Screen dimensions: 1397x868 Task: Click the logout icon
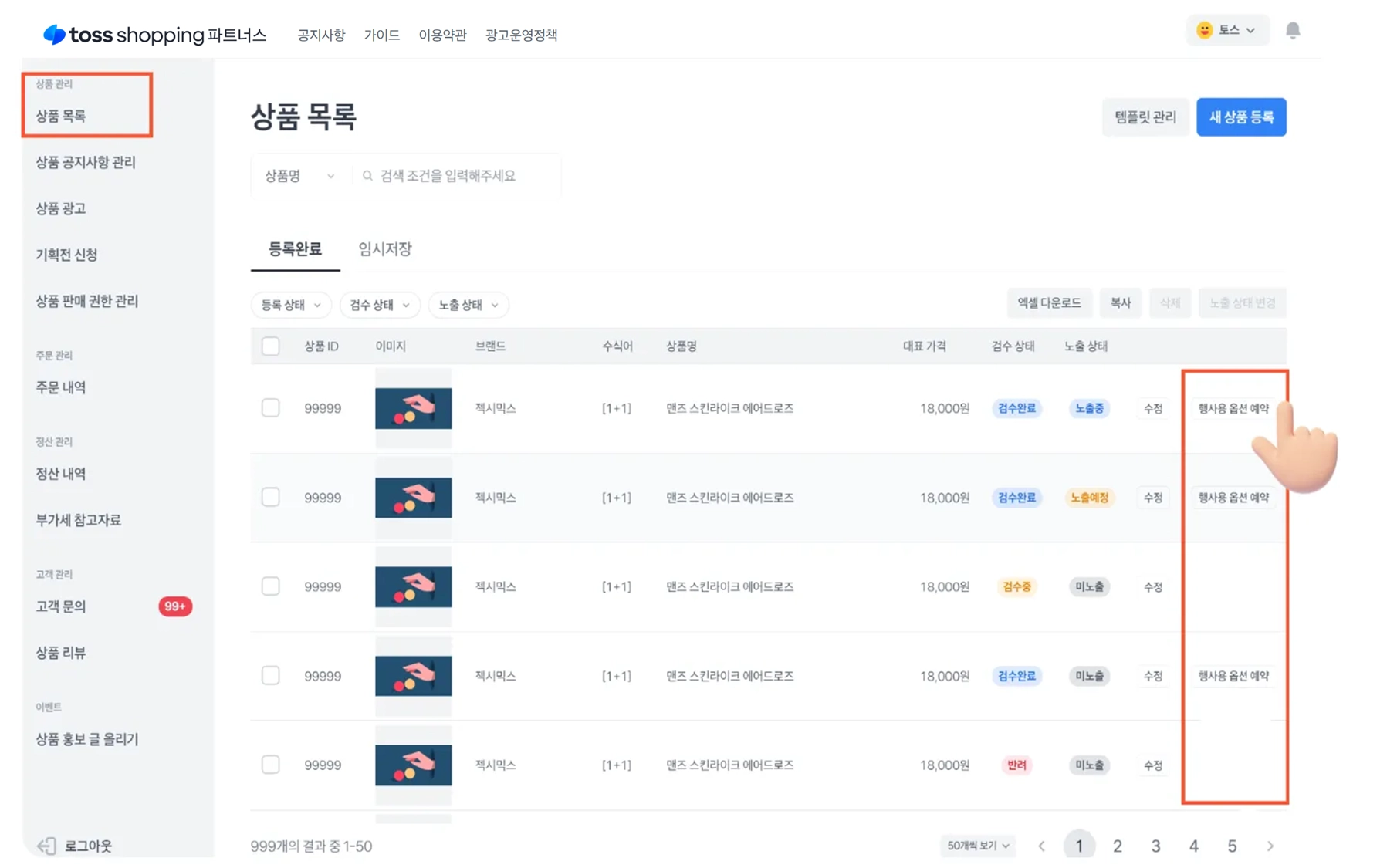(47, 846)
